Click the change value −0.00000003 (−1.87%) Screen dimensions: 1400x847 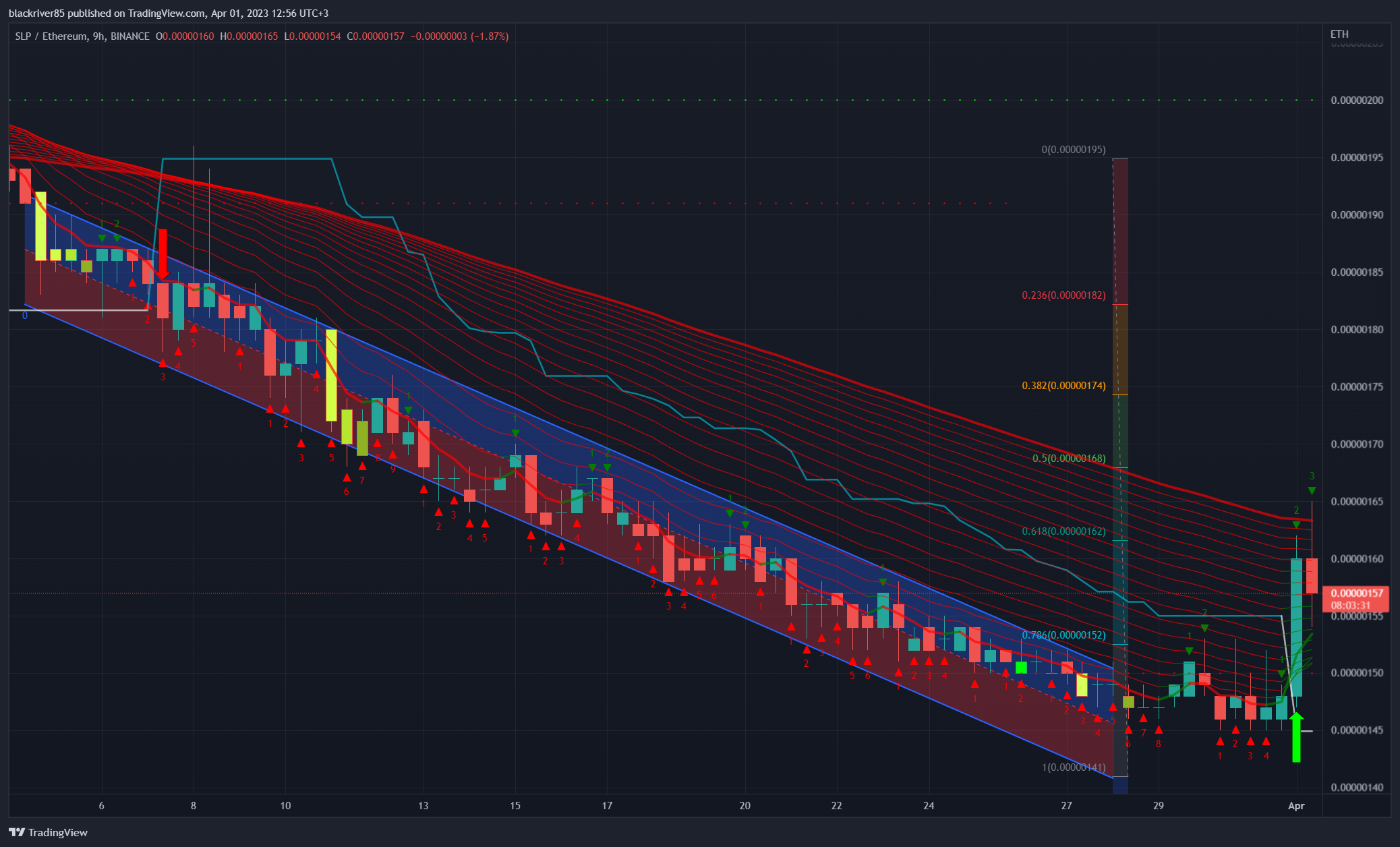(x=459, y=36)
